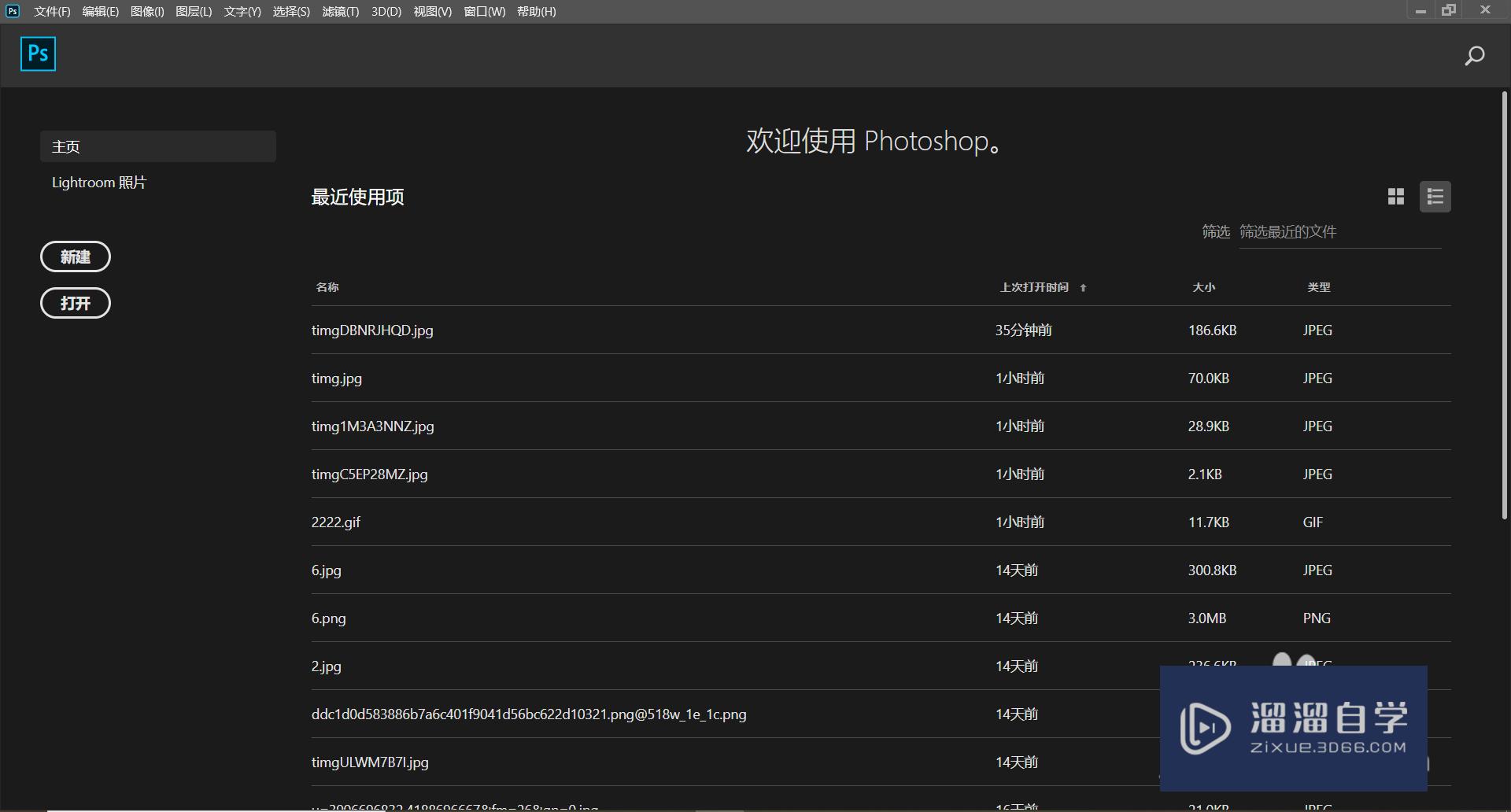Image resolution: width=1511 pixels, height=812 pixels.
Task: Open the 帮助(H) menu
Action: pyautogui.click(x=537, y=12)
